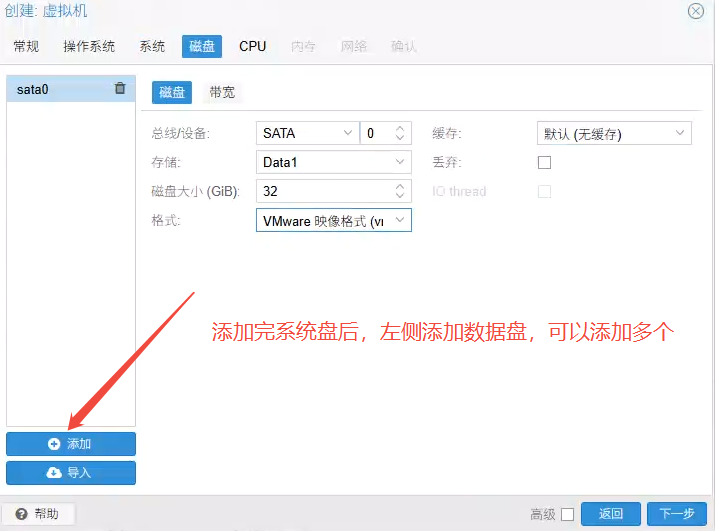
Task: Switch to the CPU tab
Action: 252,46
